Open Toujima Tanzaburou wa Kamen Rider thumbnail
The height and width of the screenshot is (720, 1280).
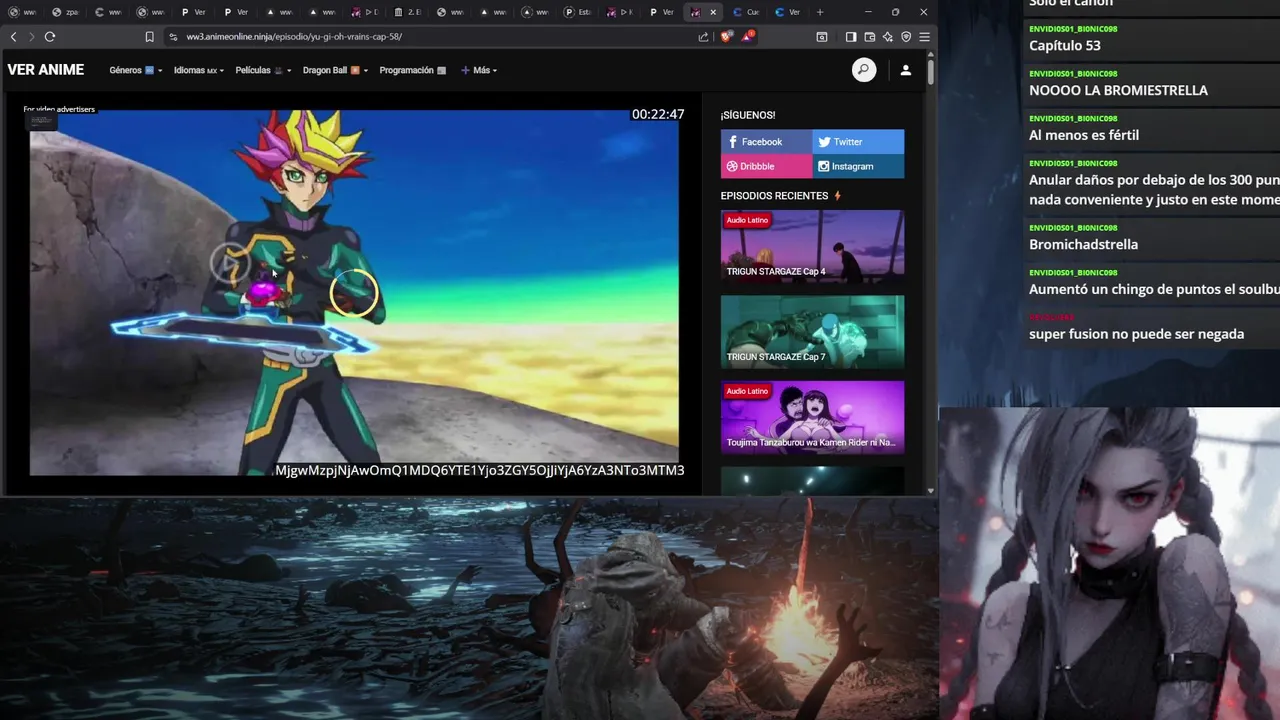tap(812, 417)
